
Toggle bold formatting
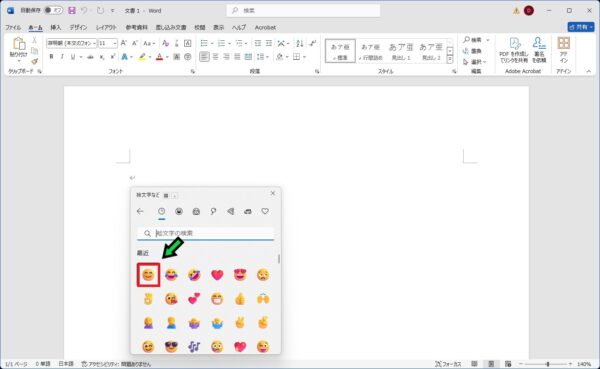click(51, 57)
